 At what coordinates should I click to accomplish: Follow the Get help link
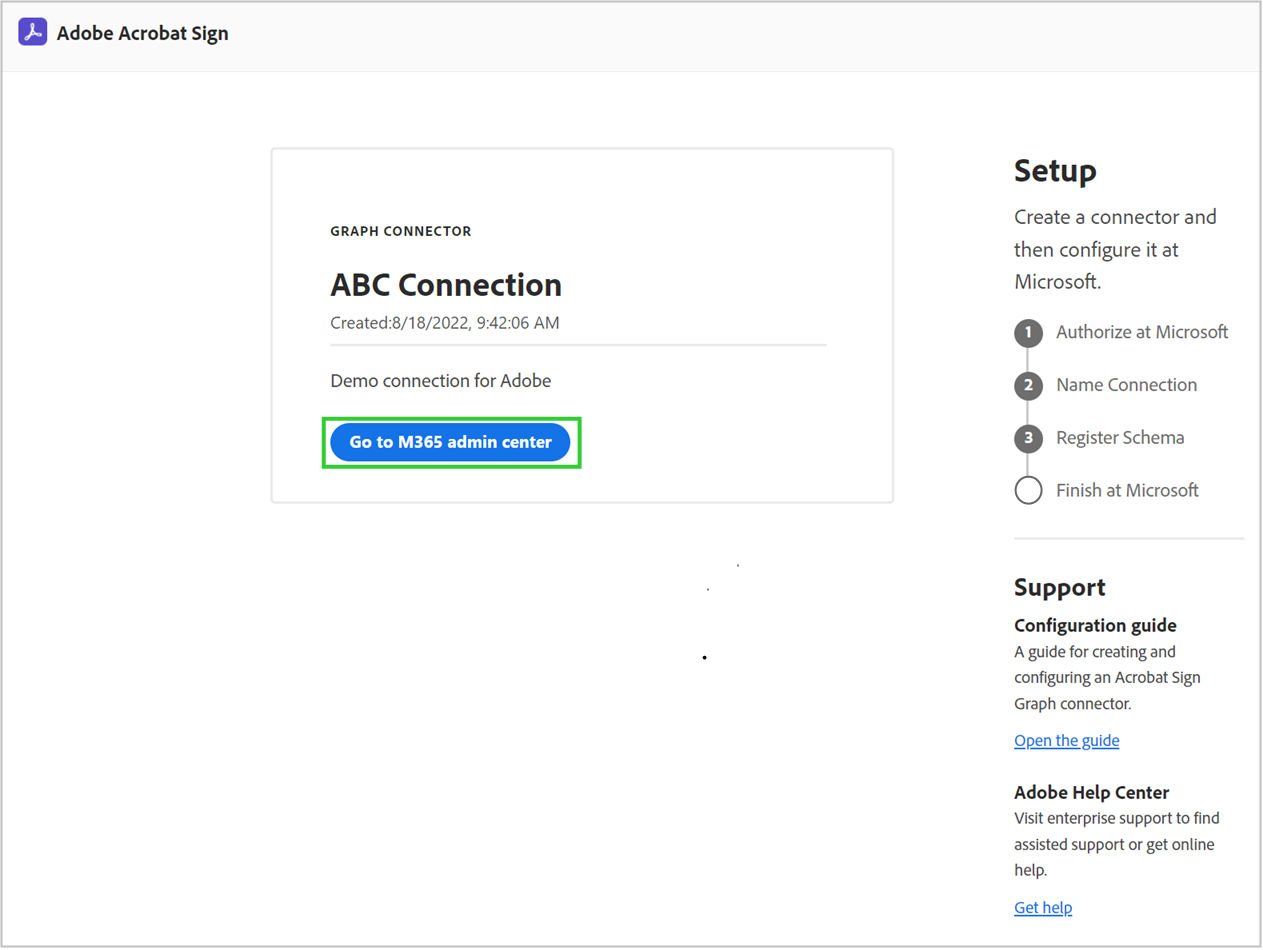(1042, 908)
